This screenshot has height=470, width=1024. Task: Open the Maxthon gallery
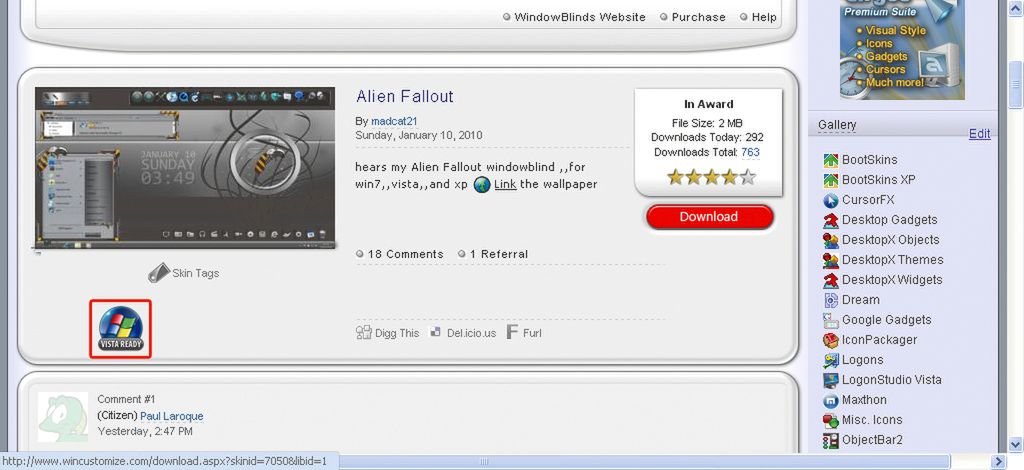(x=864, y=400)
